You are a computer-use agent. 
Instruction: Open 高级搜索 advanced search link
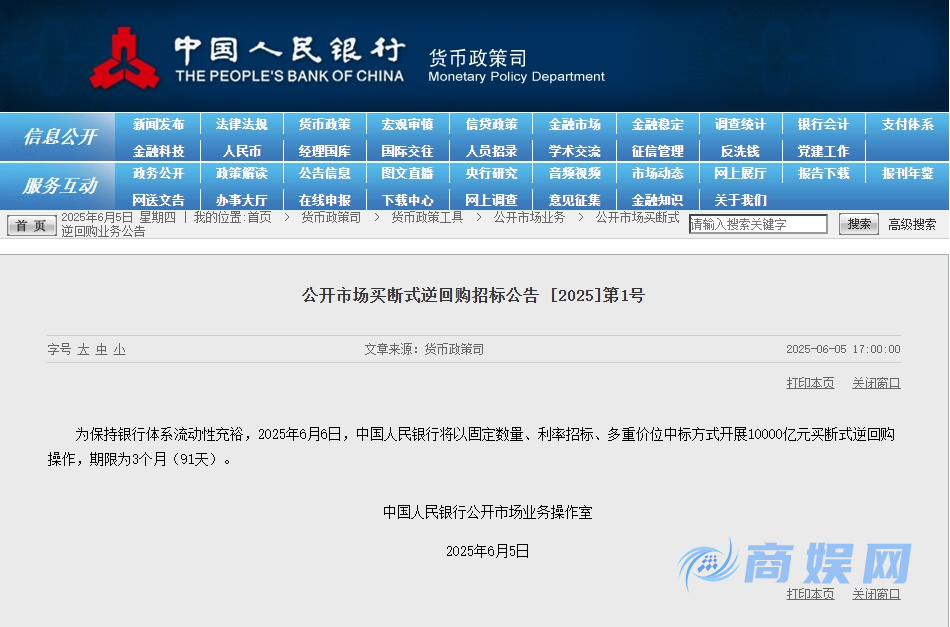click(x=911, y=225)
